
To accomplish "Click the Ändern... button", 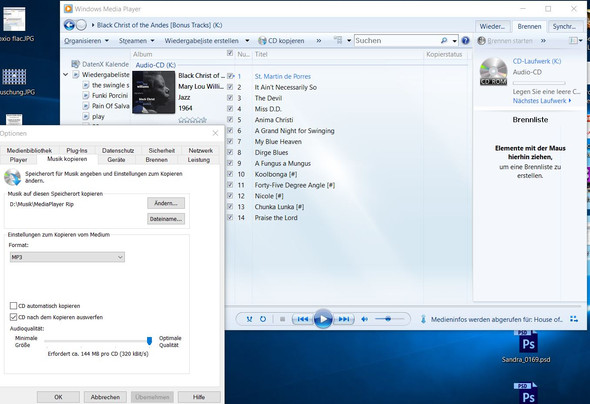I will pyautogui.click(x=166, y=203).
